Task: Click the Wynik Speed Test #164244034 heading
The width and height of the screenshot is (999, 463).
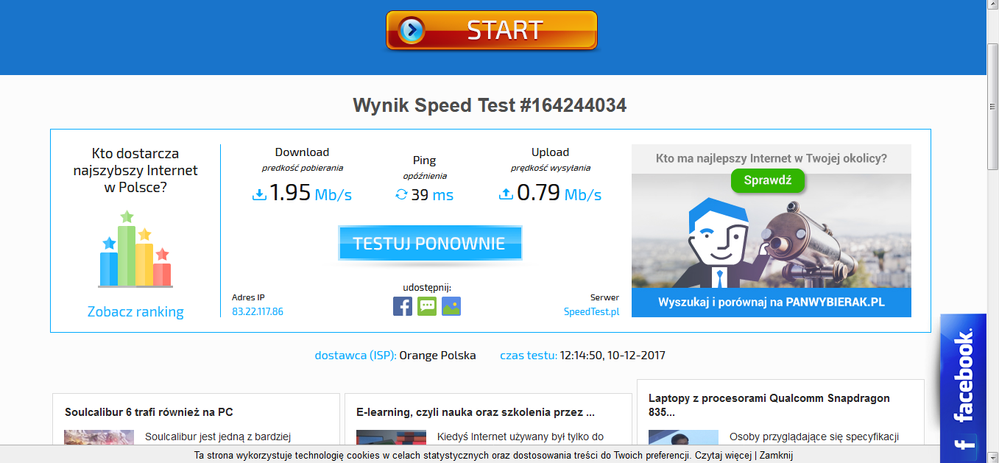Action: pos(490,105)
